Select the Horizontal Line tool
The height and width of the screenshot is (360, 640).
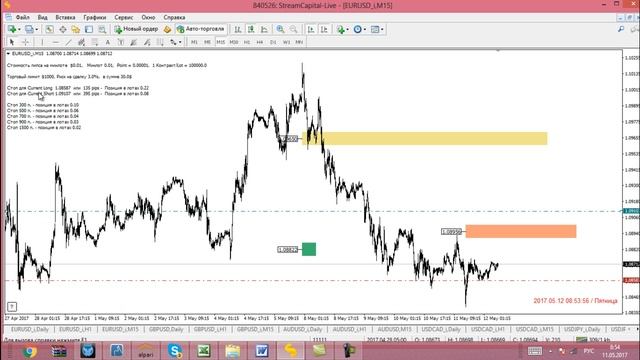click(56, 42)
